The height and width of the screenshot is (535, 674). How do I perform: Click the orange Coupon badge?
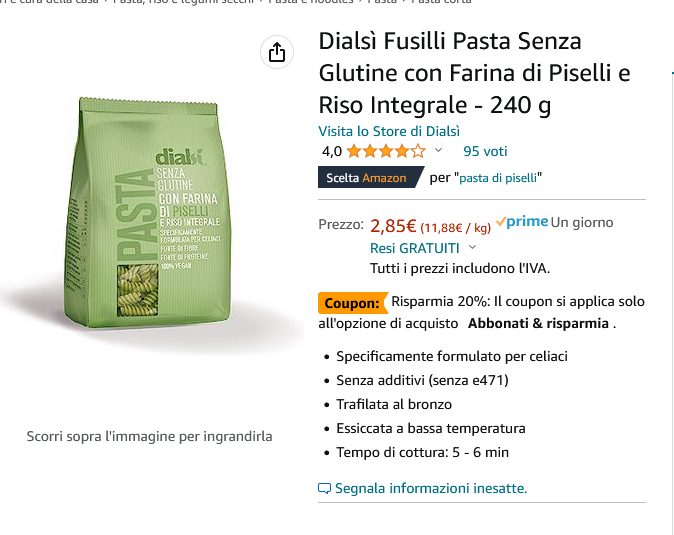(352, 303)
